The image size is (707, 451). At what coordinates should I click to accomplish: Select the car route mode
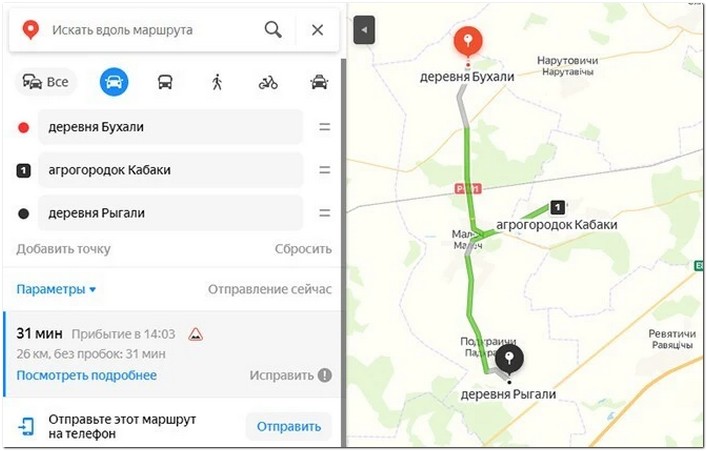tap(114, 82)
